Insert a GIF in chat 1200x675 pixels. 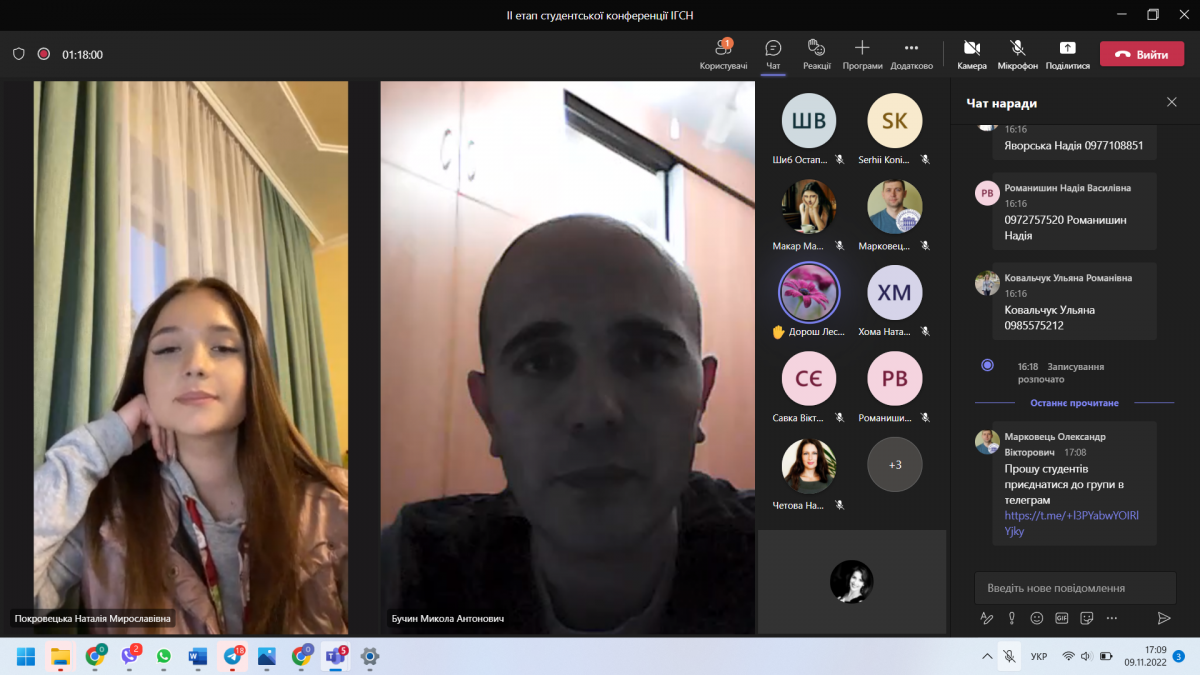[x=1061, y=618]
